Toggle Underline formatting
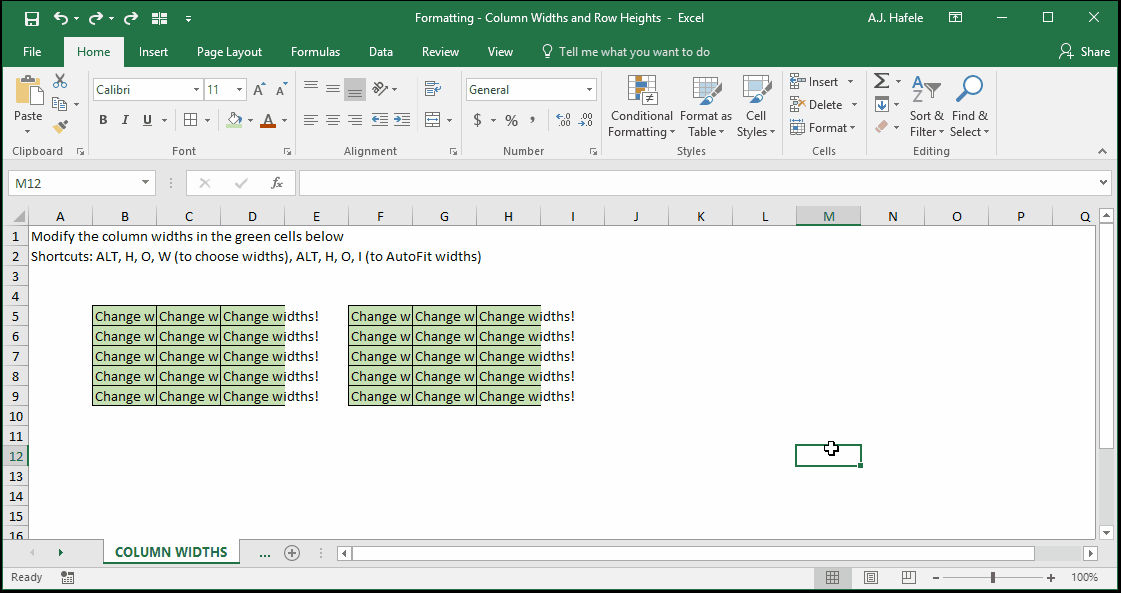 (147, 119)
